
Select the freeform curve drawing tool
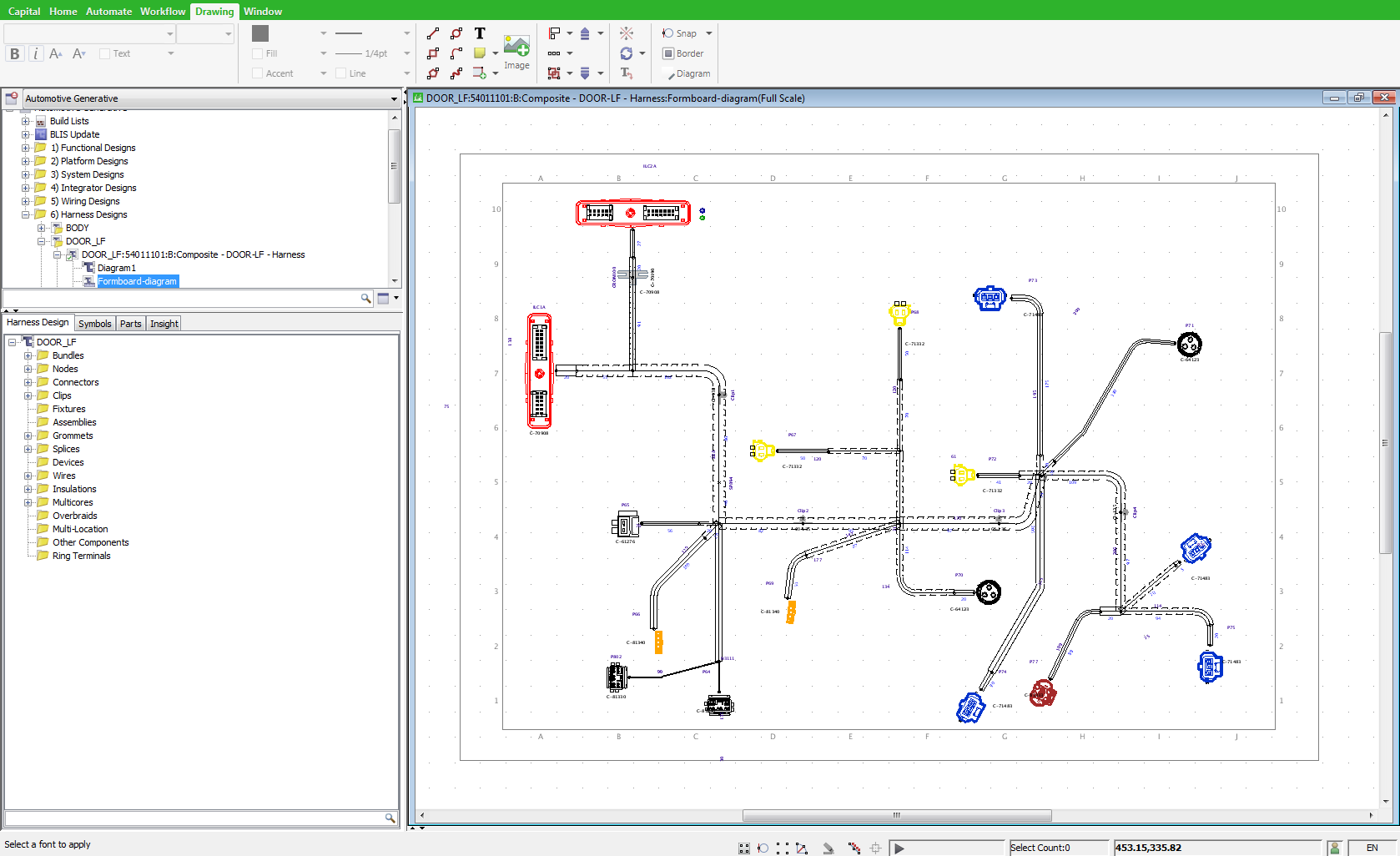(456, 73)
